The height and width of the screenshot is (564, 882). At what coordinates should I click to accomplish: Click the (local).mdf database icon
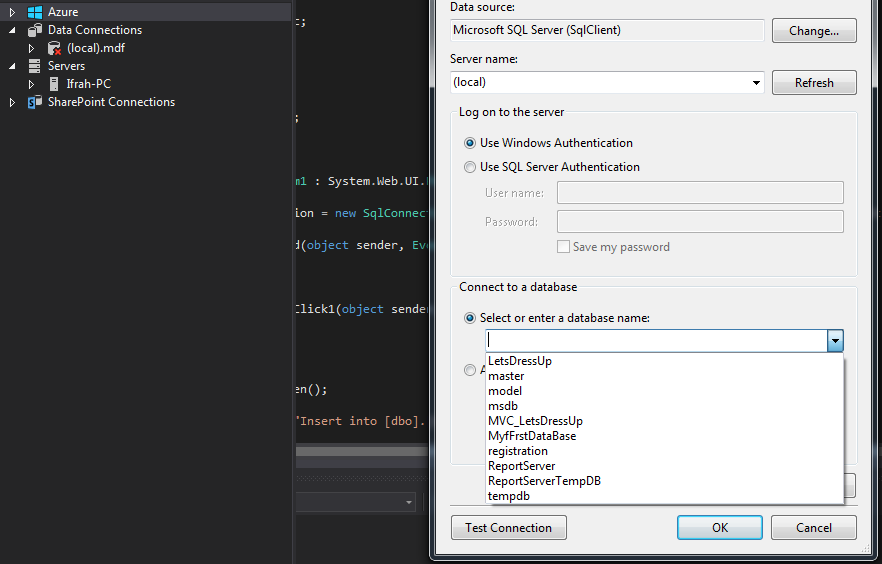(x=54, y=48)
